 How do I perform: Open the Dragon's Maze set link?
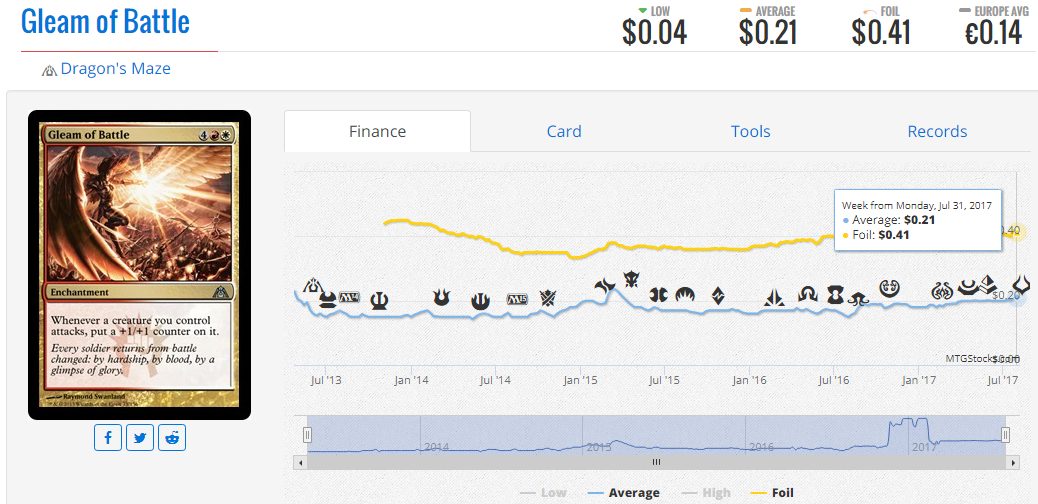pyautogui.click(x=116, y=68)
